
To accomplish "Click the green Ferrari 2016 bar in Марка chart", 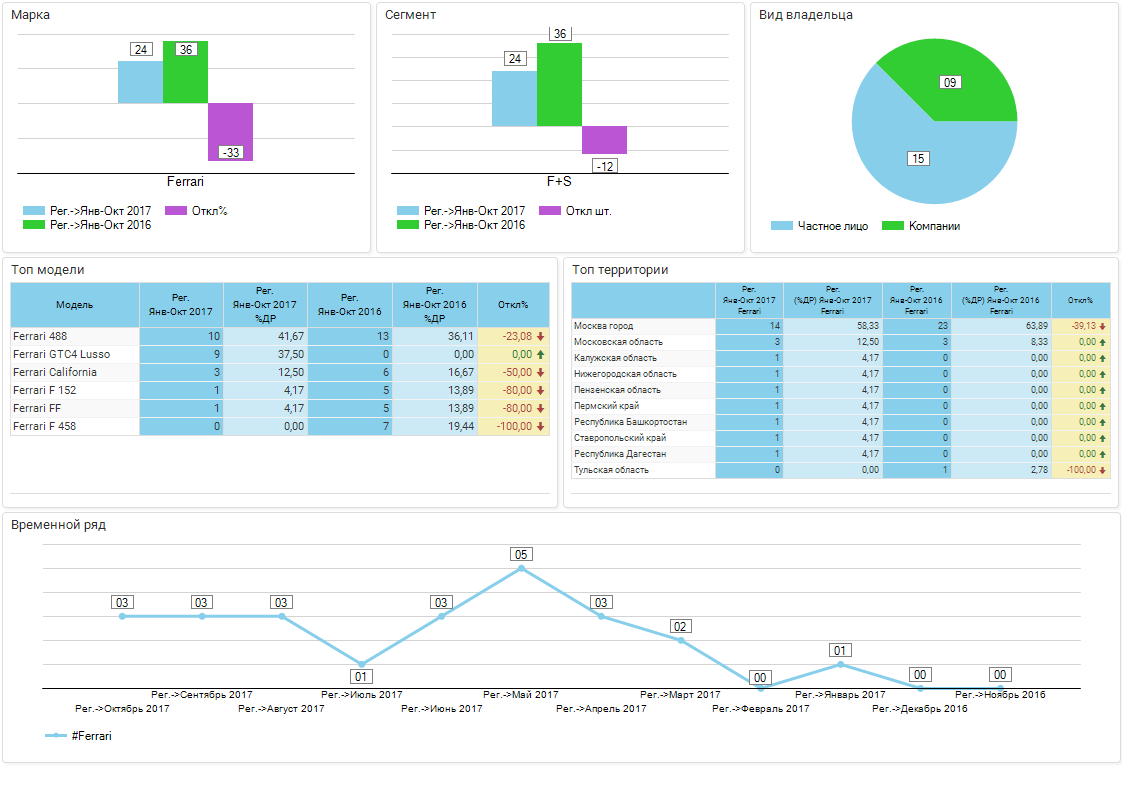I will coord(185,72).
